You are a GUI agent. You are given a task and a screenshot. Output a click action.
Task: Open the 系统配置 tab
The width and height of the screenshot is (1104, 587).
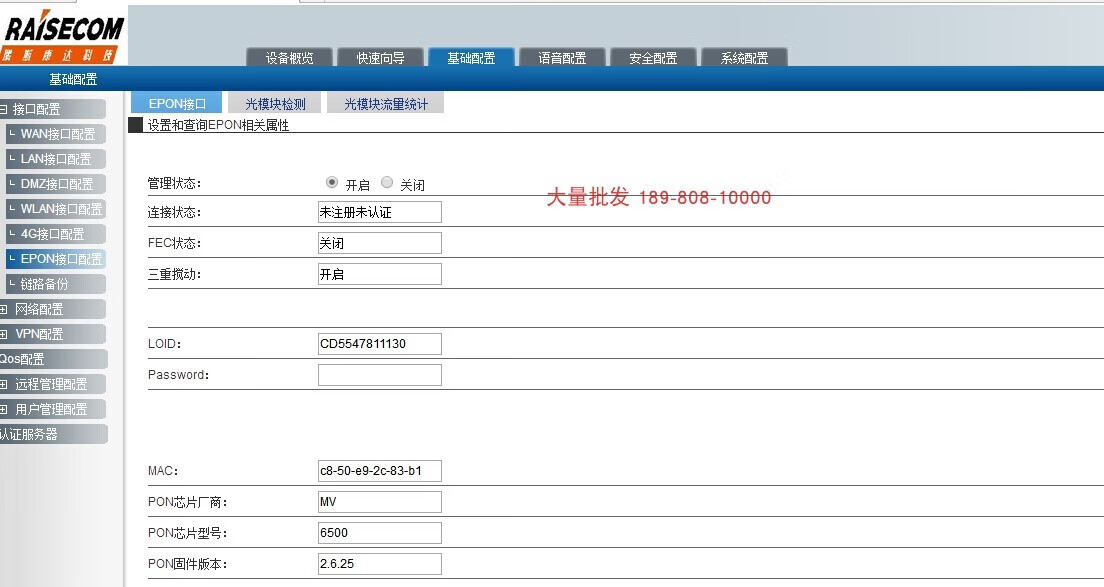pyautogui.click(x=744, y=58)
